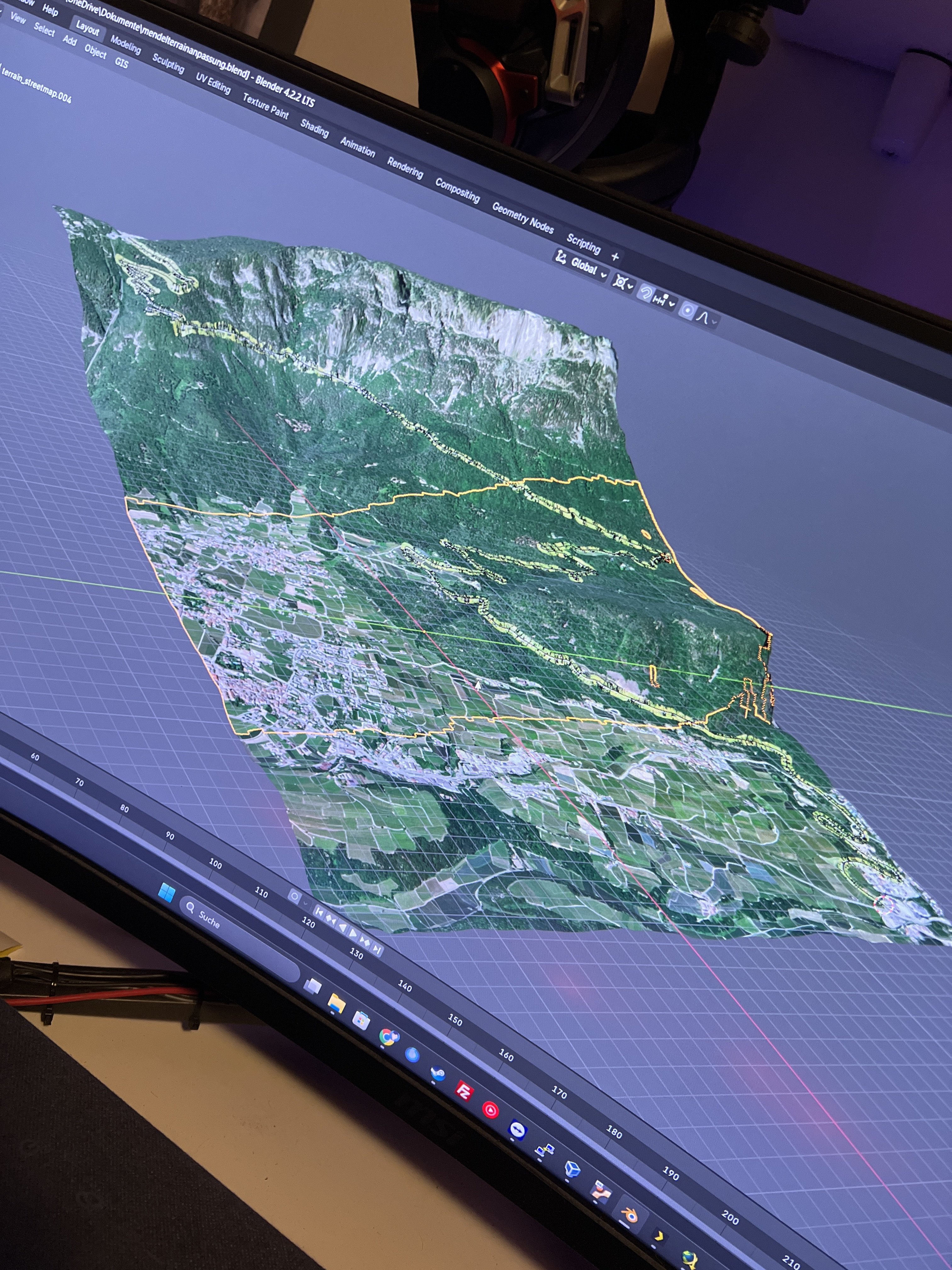Screen dimensions: 952x1270
Task: Open the Object menu
Action: click(x=95, y=52)
